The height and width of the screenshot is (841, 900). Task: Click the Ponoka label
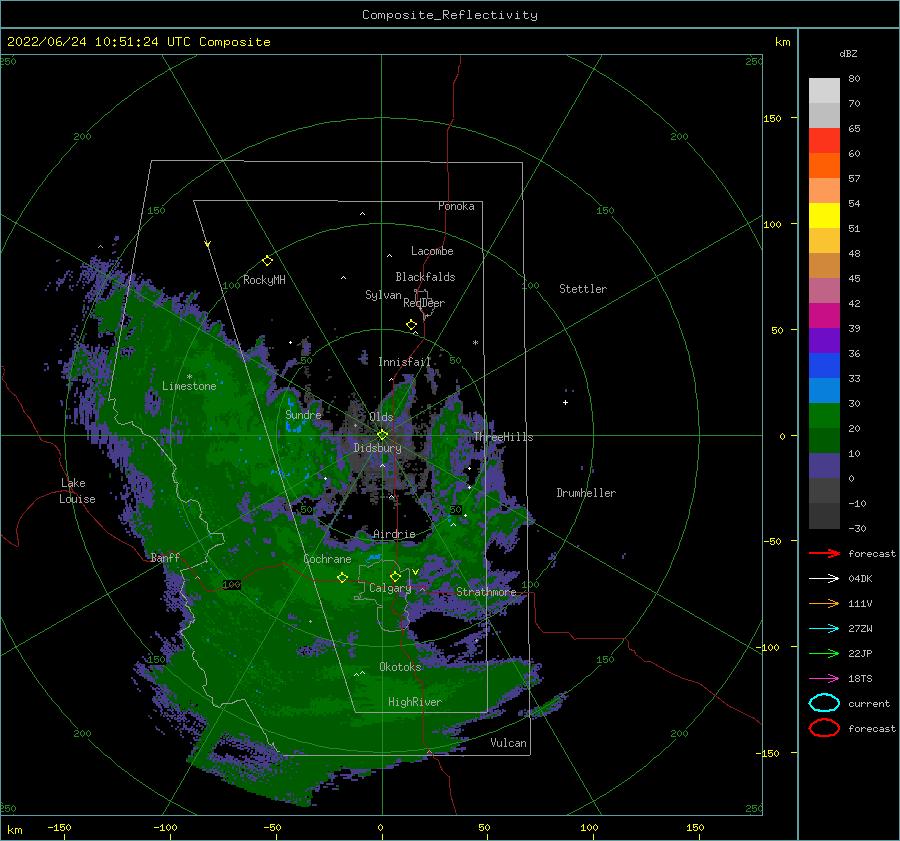456,206
